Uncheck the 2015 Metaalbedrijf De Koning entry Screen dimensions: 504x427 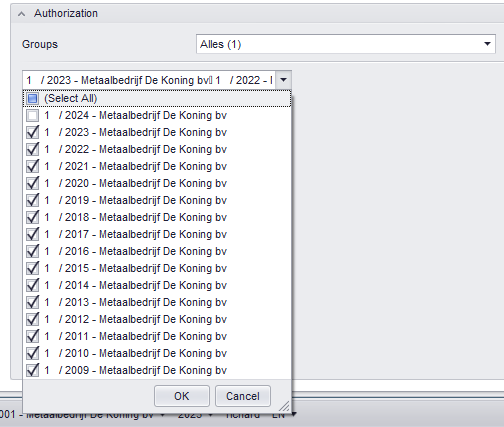point(32,268)
